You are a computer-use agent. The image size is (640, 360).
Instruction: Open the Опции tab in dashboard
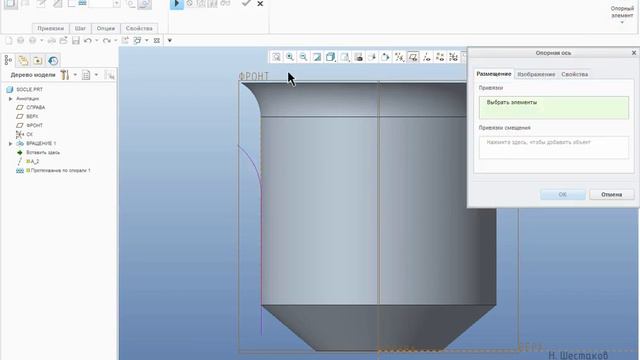[106, 28]
